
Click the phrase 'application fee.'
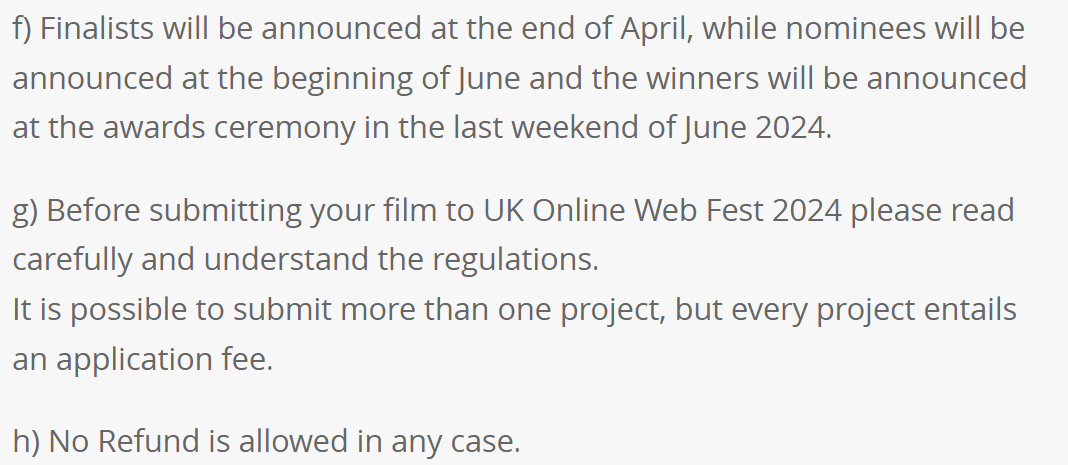point(164,359)
